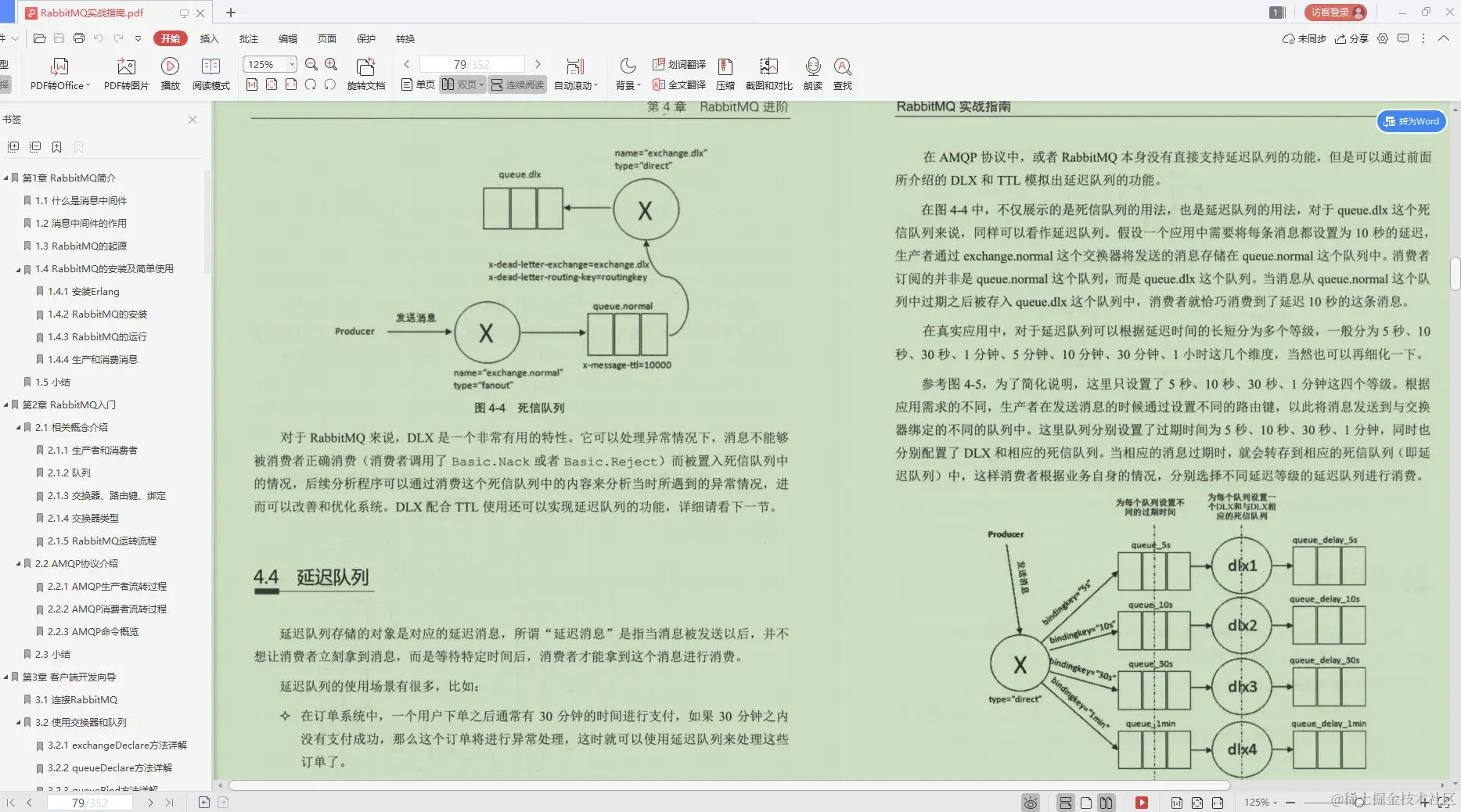Image resolution: width=1461 pixels, height=812 pixels.
Task: Open the 划词翻译 translation tool
Action: 680,65
